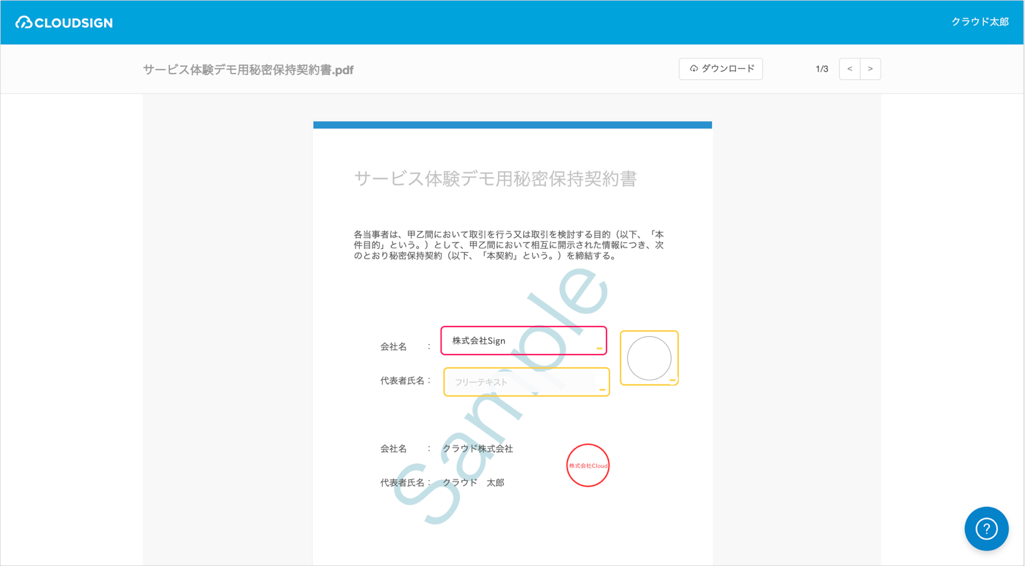1025x566 pixels.
Task: Go to the next page with > button
Action: click(870, 69)
